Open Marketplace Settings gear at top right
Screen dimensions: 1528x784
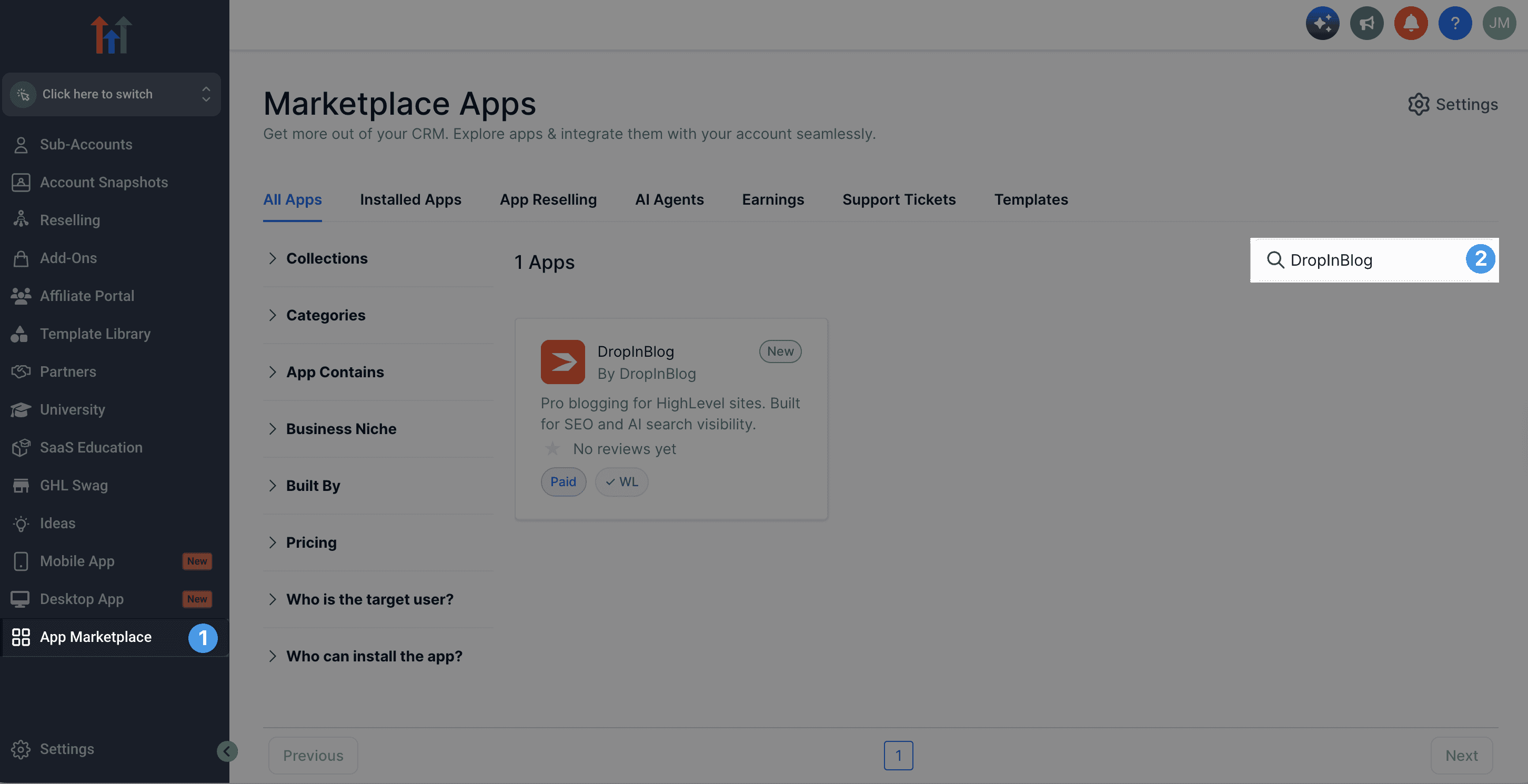pos(1453,104)
